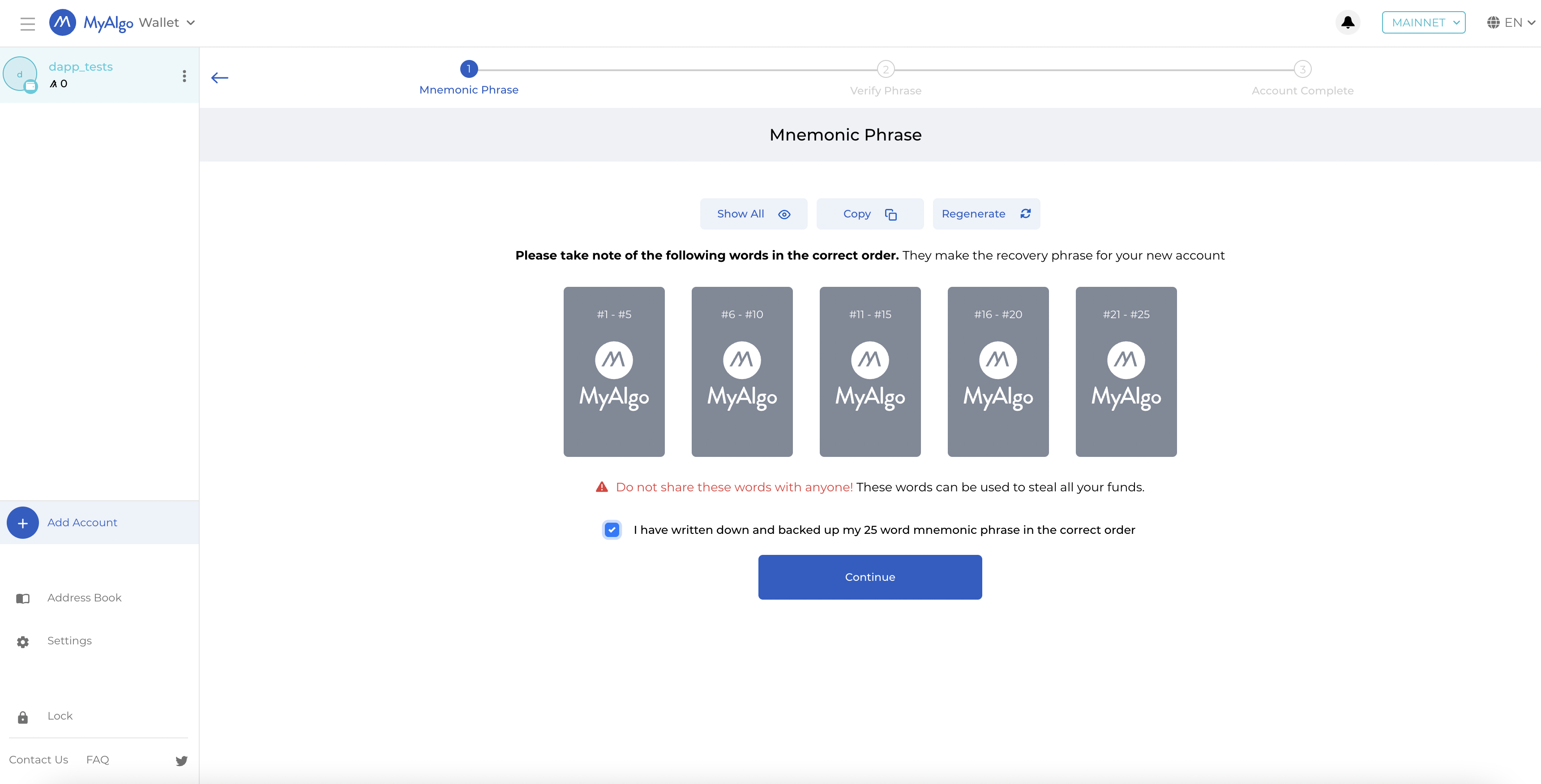
Task: Open dapp_tests account options menu
Action: pos(184,76)
